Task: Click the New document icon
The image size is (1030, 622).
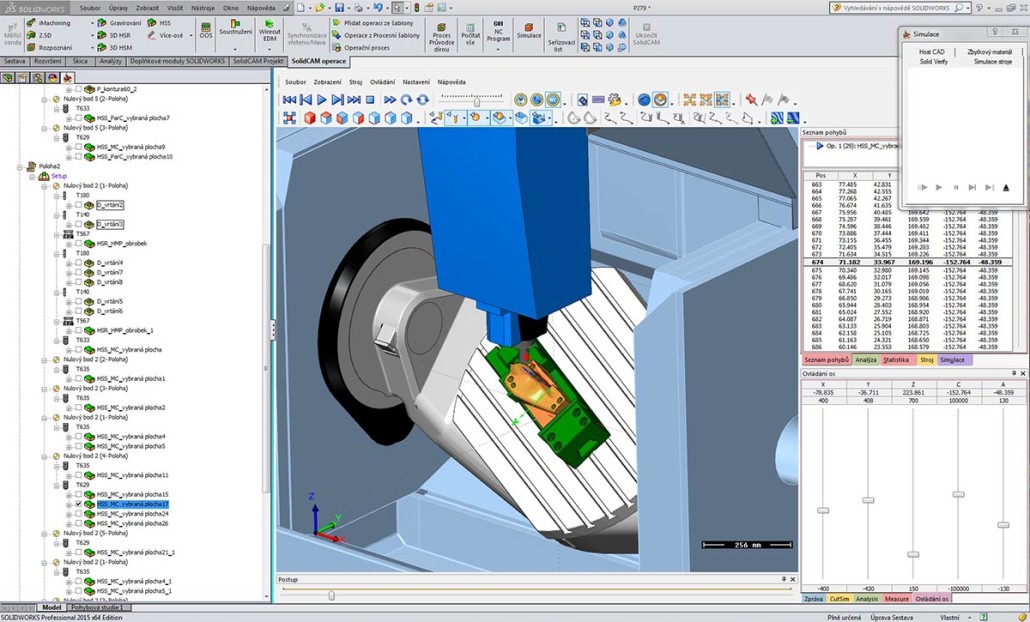Action: click(300, 8)
